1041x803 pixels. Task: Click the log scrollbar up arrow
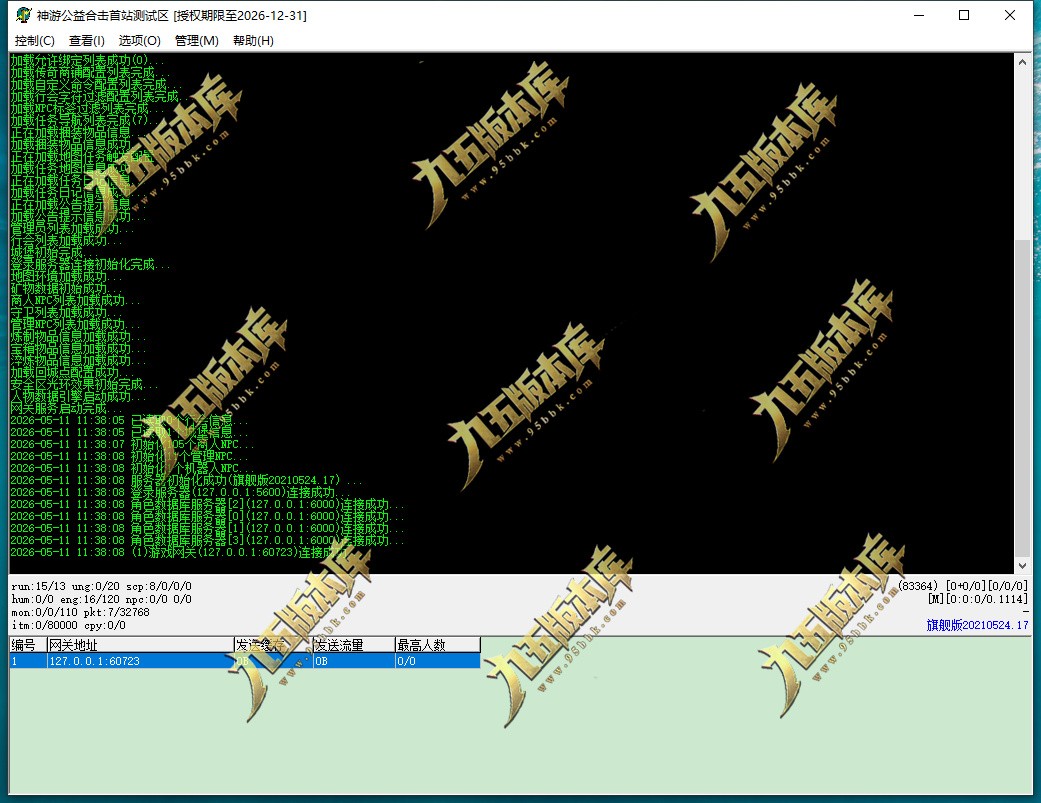pos(1022,62)
